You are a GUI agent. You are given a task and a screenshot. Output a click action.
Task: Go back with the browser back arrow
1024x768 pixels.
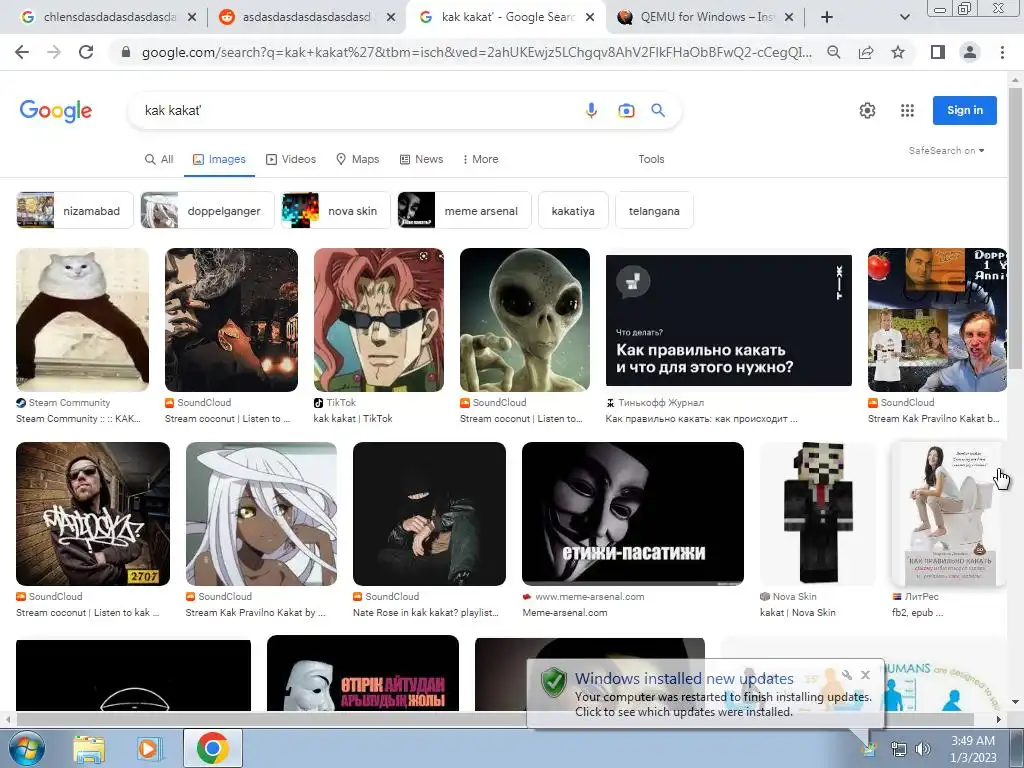click(x=22, y=52)
